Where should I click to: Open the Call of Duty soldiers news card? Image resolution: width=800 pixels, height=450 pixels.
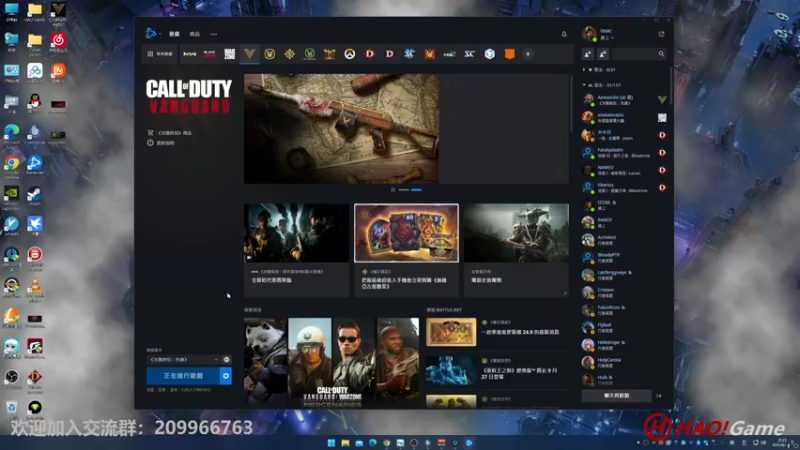[296, 250]
